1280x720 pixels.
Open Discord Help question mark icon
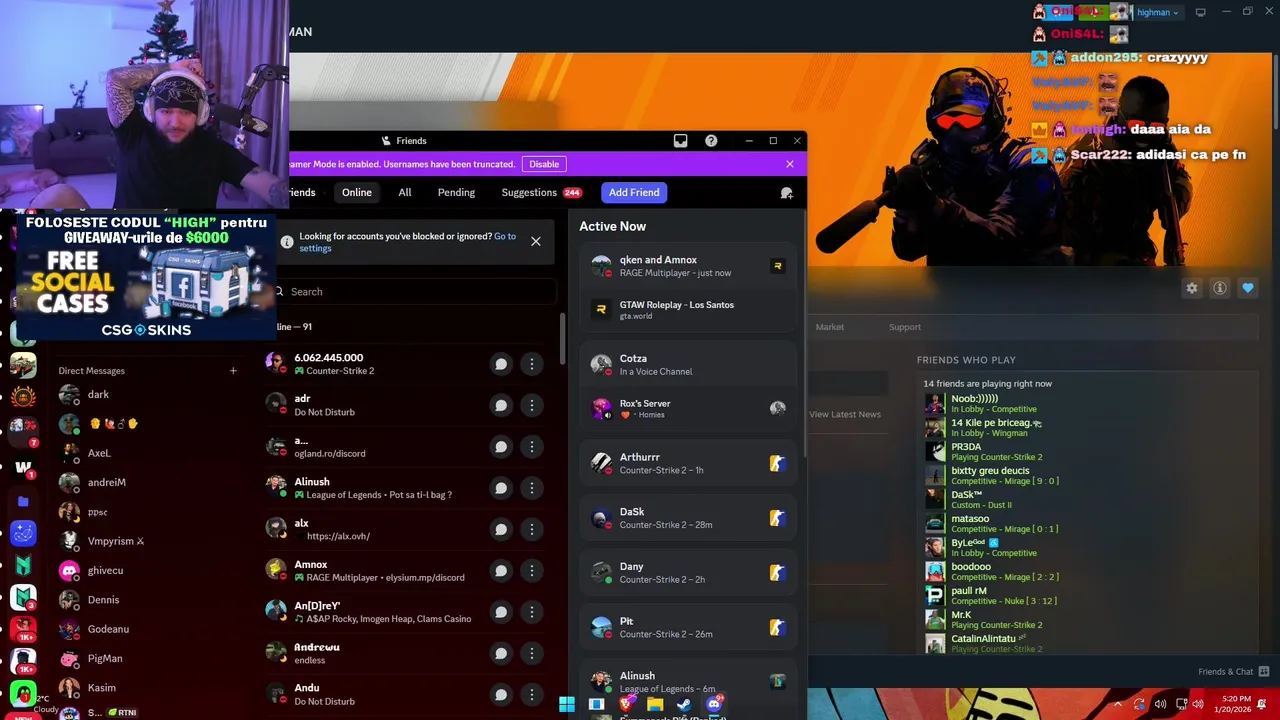click(x=711, y=141)
